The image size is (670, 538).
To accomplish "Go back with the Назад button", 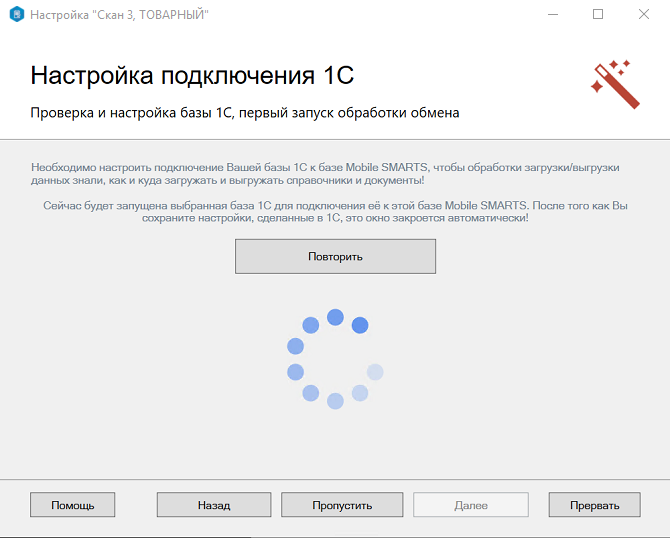I will (214, 505).
